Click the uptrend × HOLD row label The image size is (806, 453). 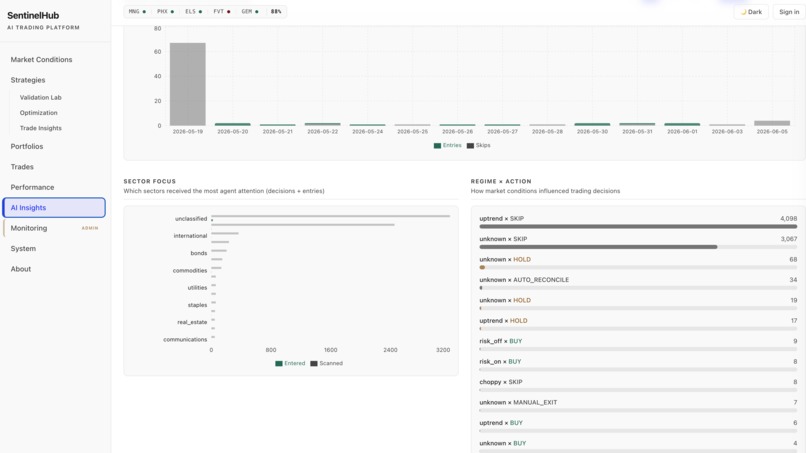click(x=503, y=321)
